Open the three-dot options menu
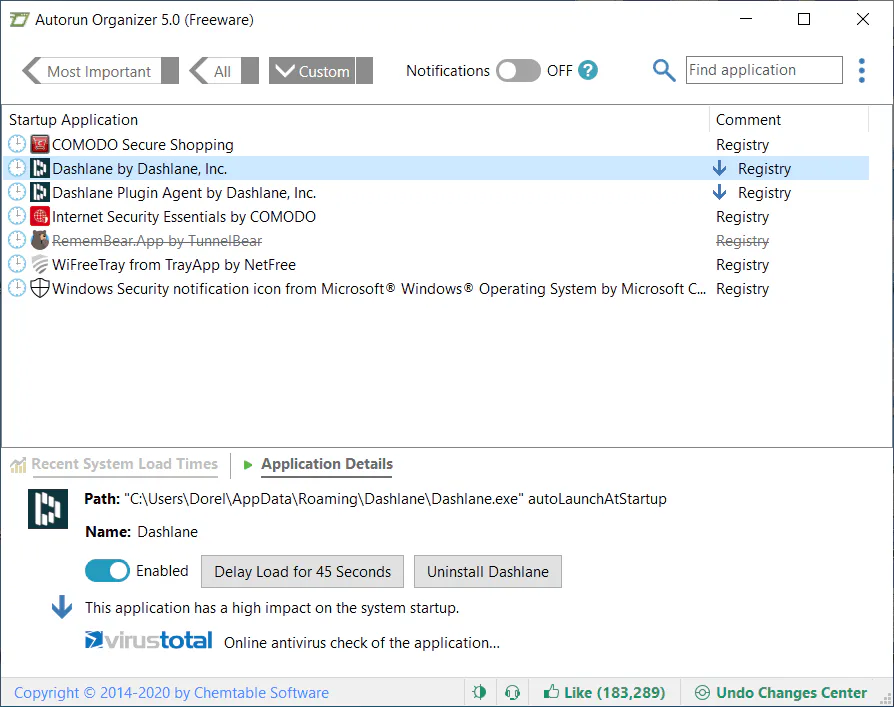The image size is (894, 707). (x=862, y=71)
